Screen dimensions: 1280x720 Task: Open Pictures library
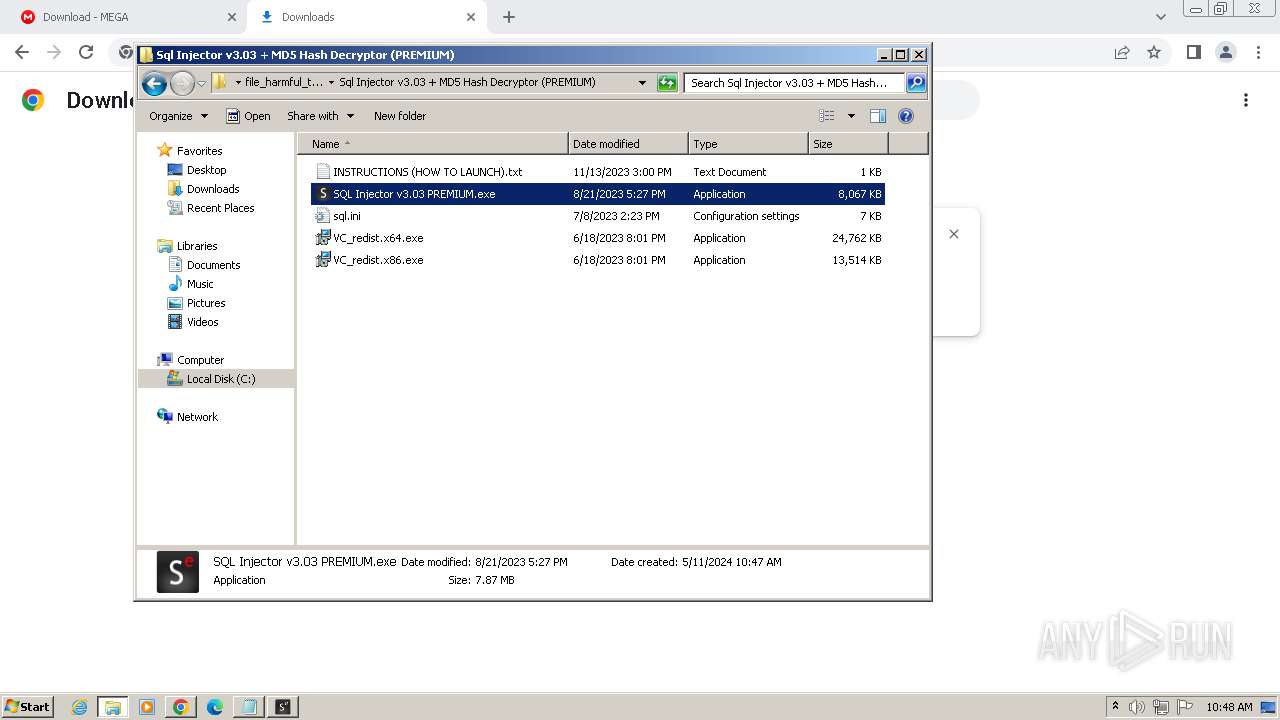click(206, 303)
